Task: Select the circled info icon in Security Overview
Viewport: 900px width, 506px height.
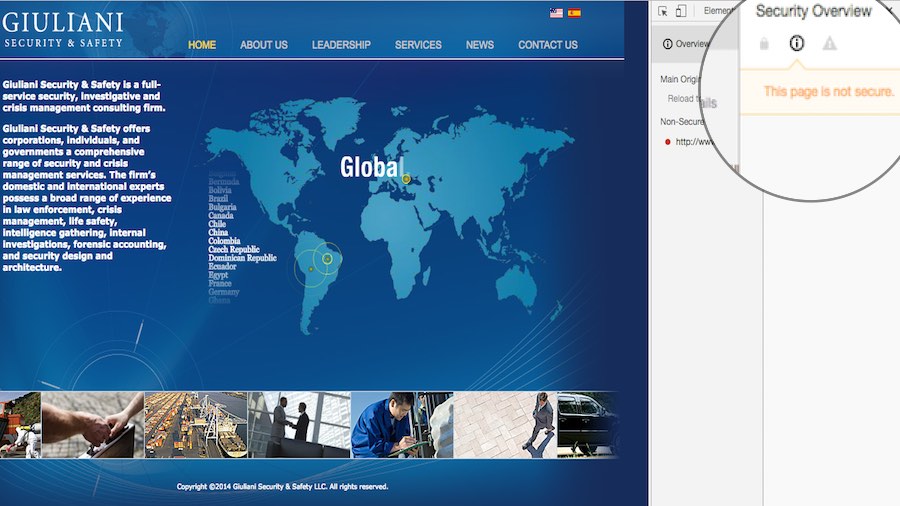Action: tap(797, 43)
